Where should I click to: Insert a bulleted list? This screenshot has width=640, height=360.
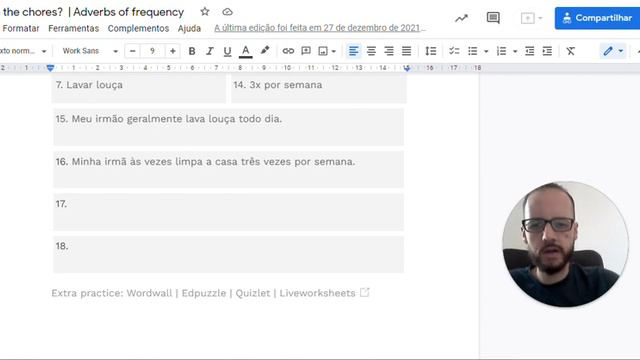[473, 51]
